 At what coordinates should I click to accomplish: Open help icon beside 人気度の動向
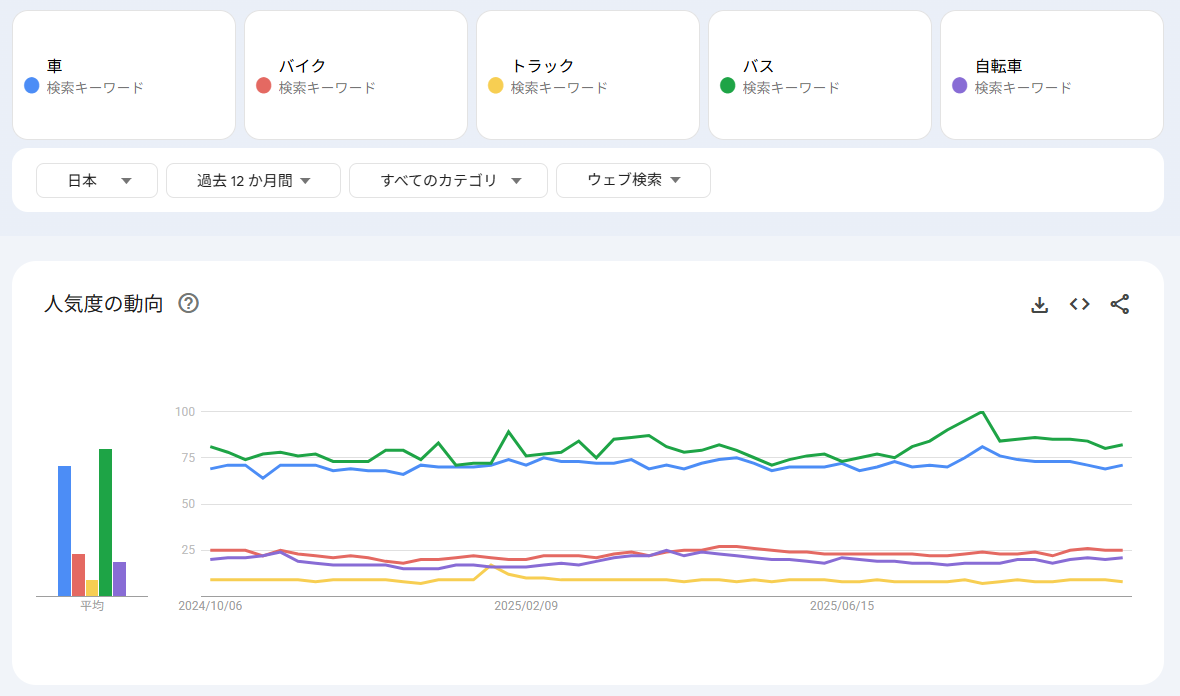tap(188, 304)
